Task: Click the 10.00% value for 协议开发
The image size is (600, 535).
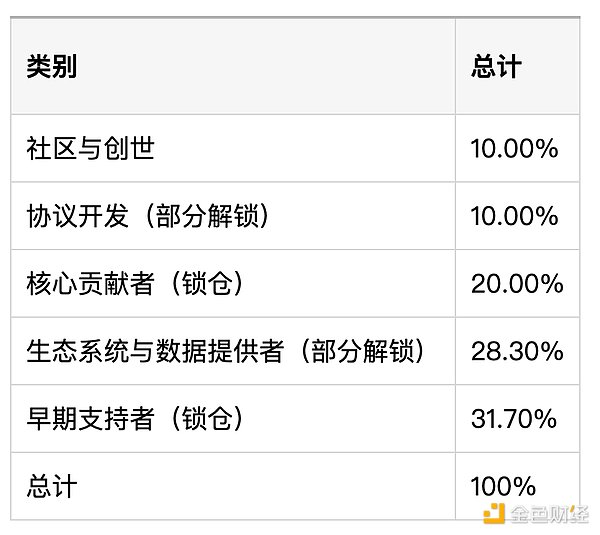Action: tap(514, 216)
